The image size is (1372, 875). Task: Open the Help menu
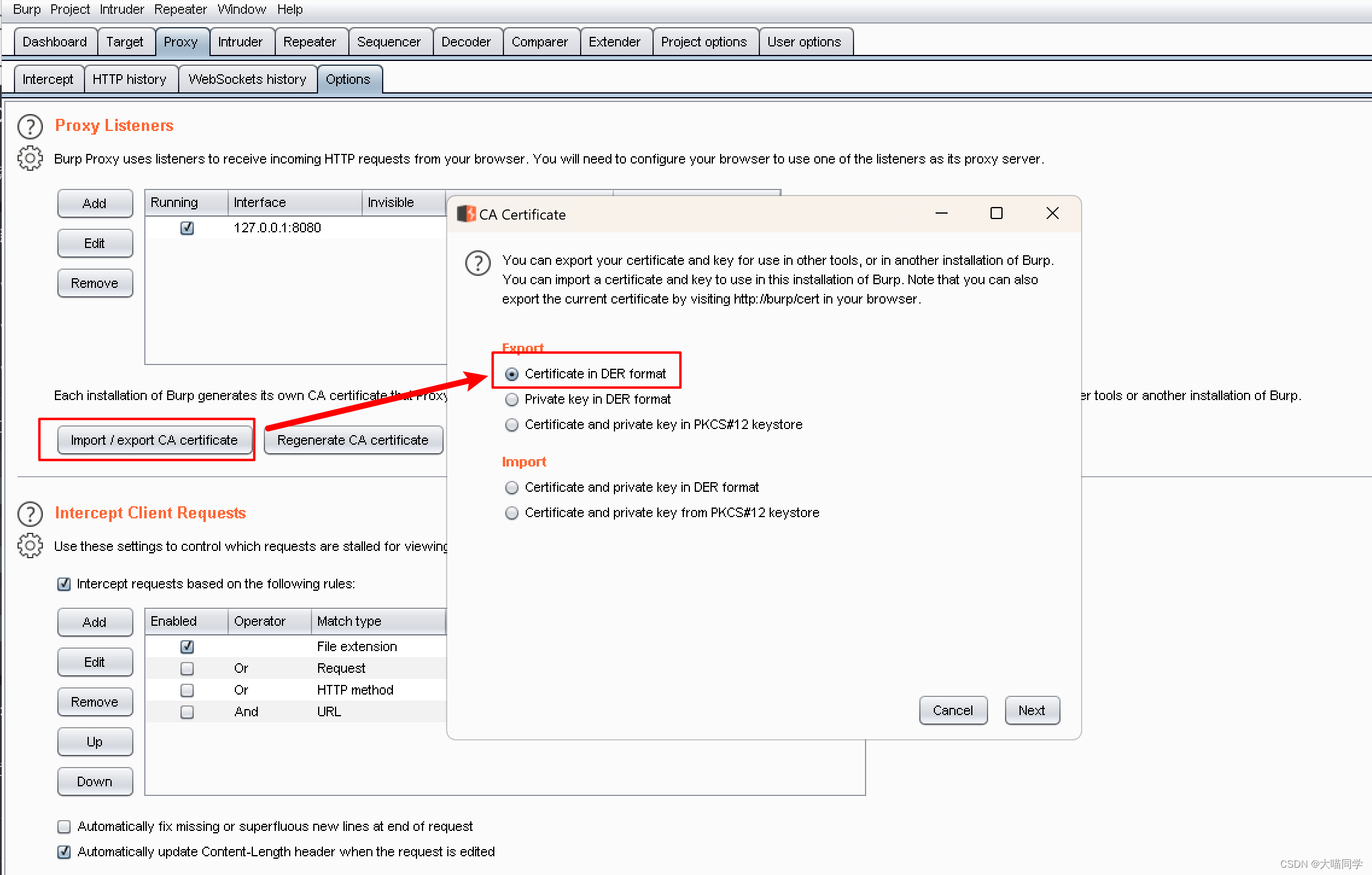[x=290, y=9]
